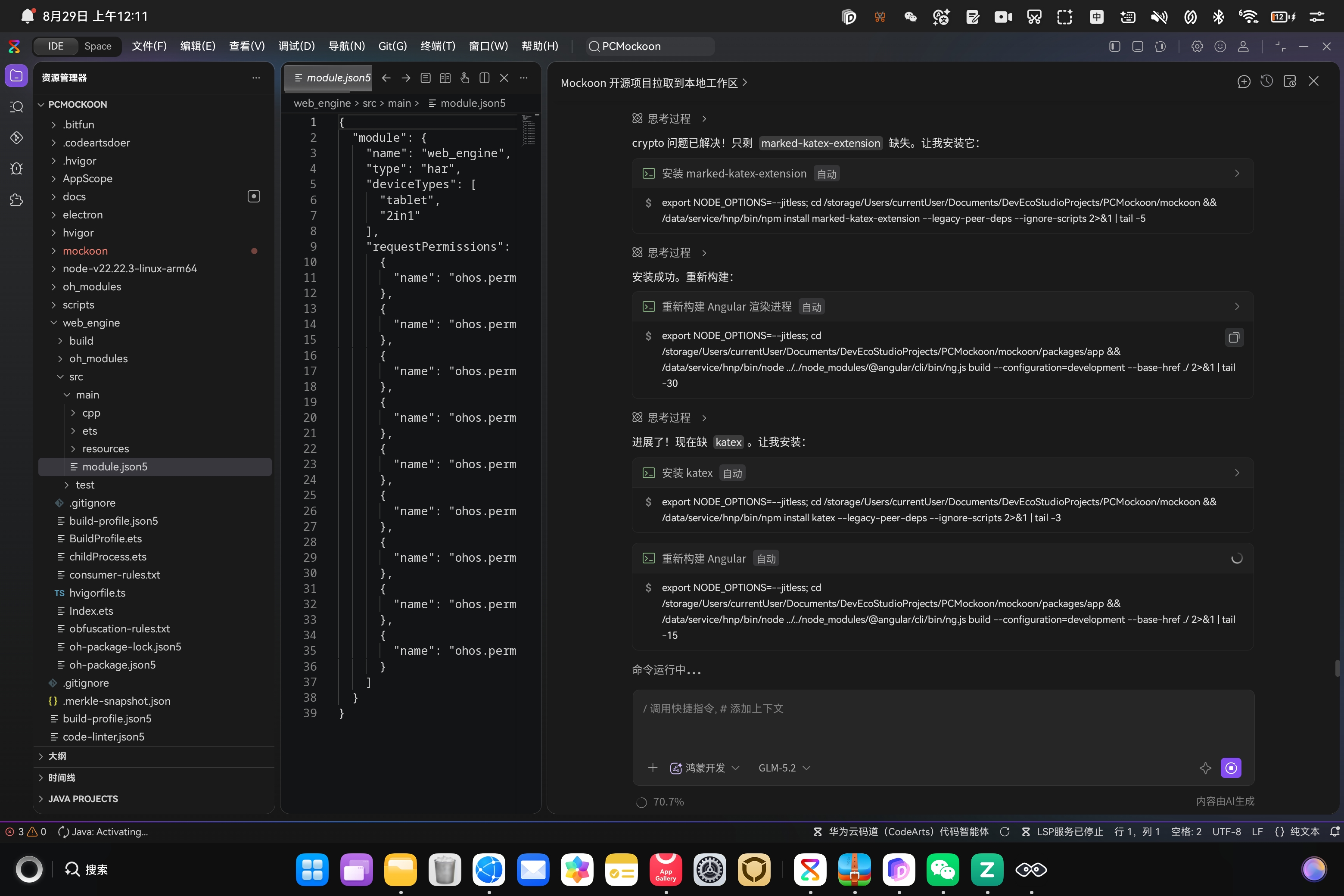Screen dimensions: 1344x896
Task: Open the feedback smiley icon
Action: [1220, 46]
